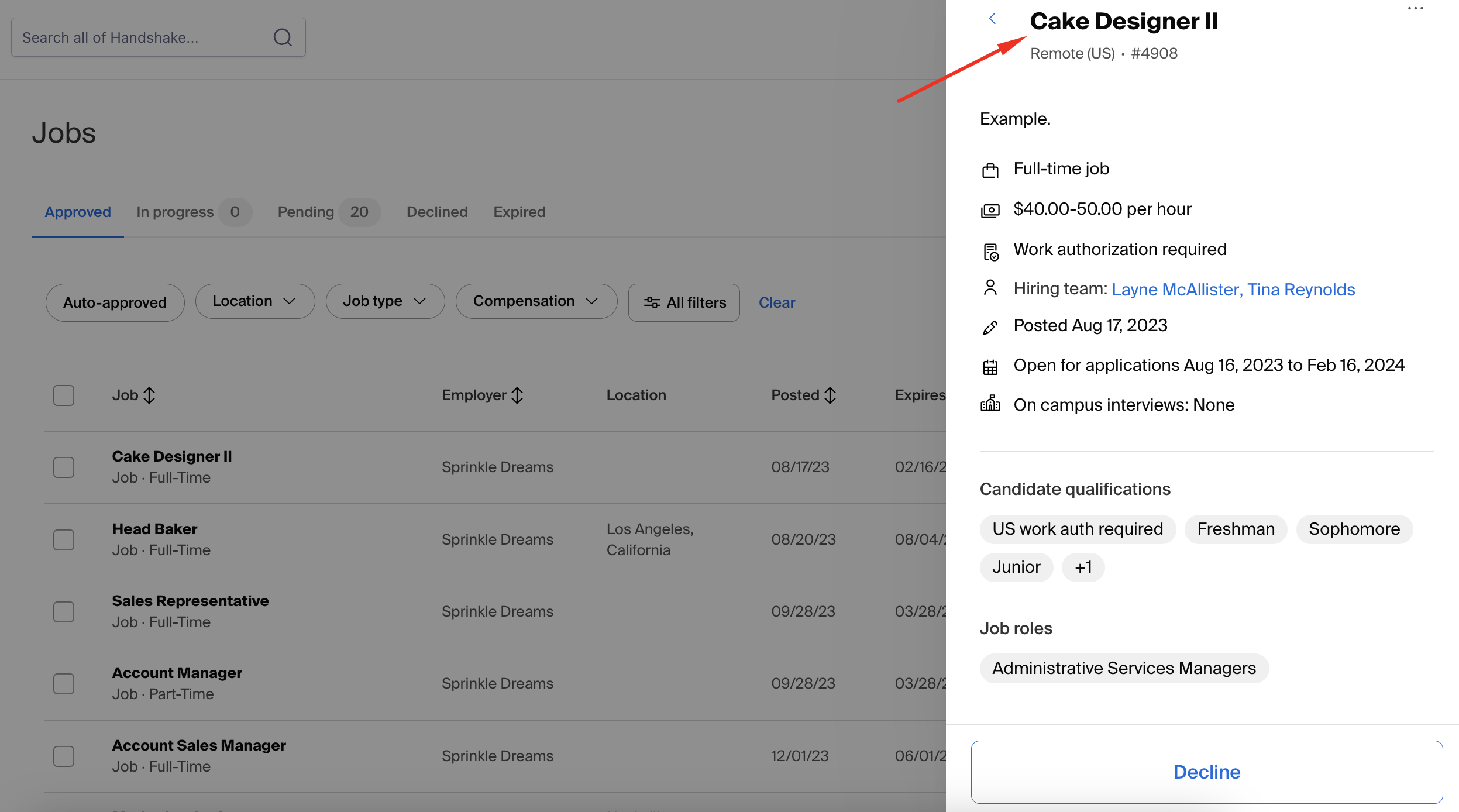Open Tina Reynolds hiring team link
Screen dimensions: 1459x812
(x=1301, y=289)
